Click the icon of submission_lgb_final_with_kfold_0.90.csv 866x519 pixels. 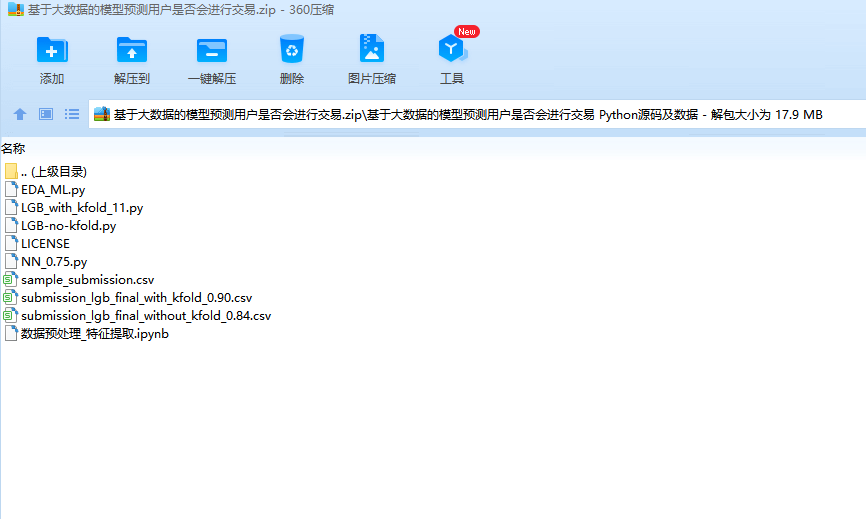pos(10,297)
